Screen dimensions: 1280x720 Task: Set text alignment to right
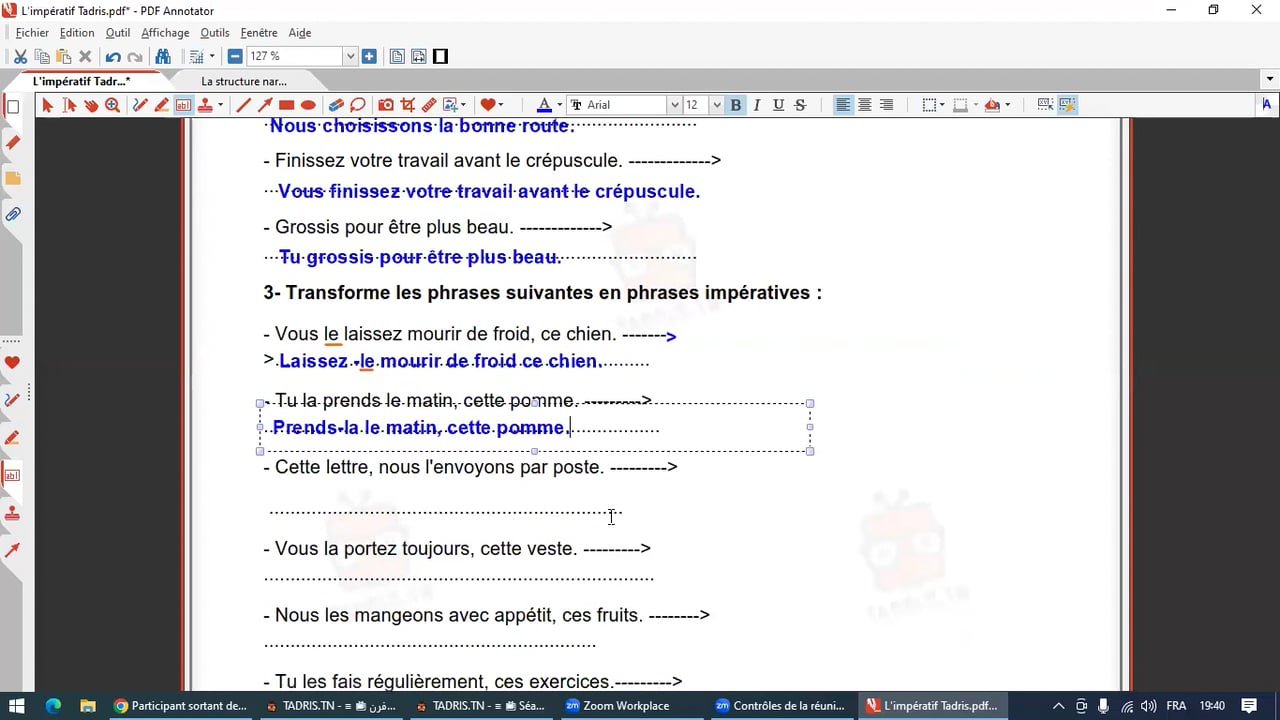point(887,105)
